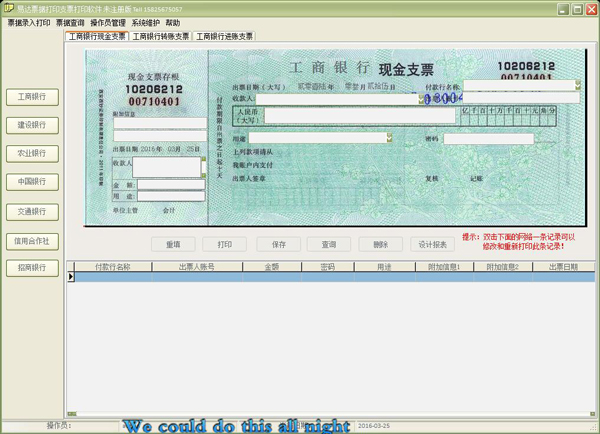Image resolution: width=600 pixels, height=434 pixels.
Task: Click grid horizontal scrollbar right arrow
Action: (592, 414)
